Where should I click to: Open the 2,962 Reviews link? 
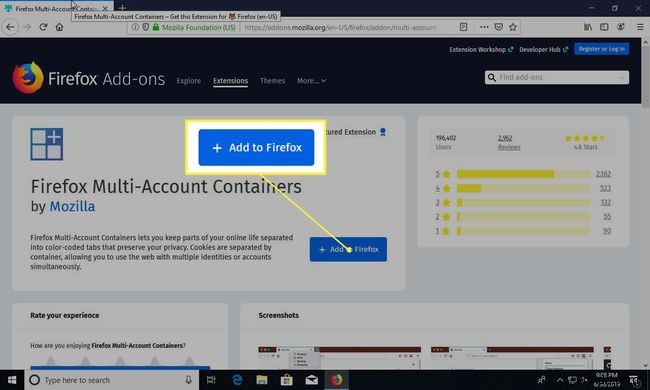point(509,142)
